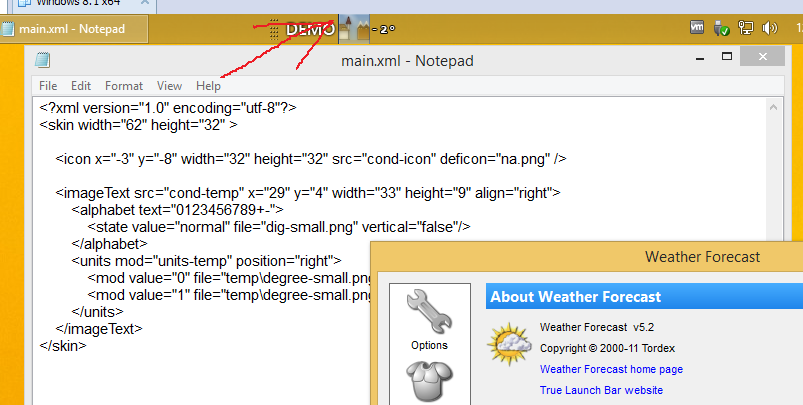803x405 pixels.
Task: Open the network tray icon
Action: 744,29
